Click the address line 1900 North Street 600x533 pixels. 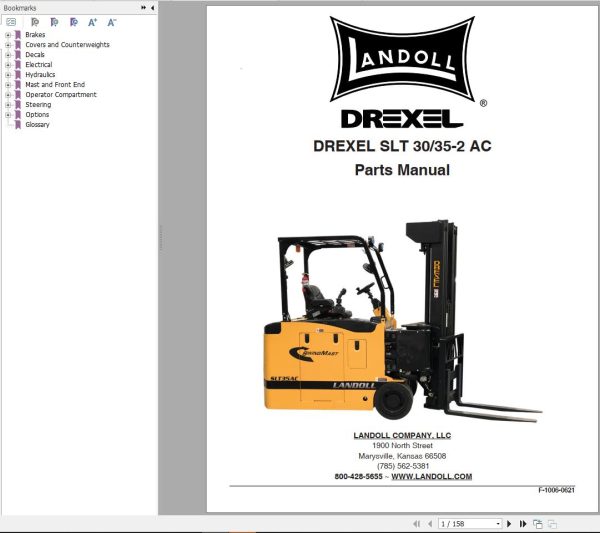(402, 446)
